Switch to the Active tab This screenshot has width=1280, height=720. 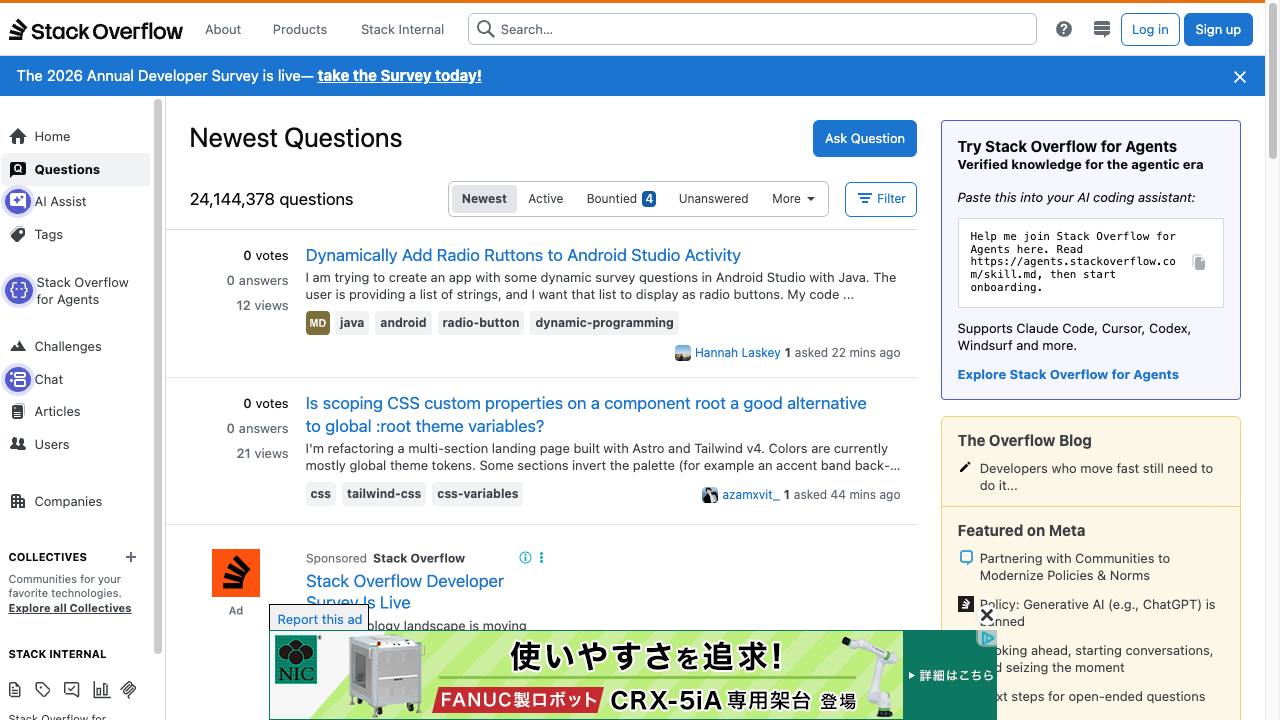(546, 199)
